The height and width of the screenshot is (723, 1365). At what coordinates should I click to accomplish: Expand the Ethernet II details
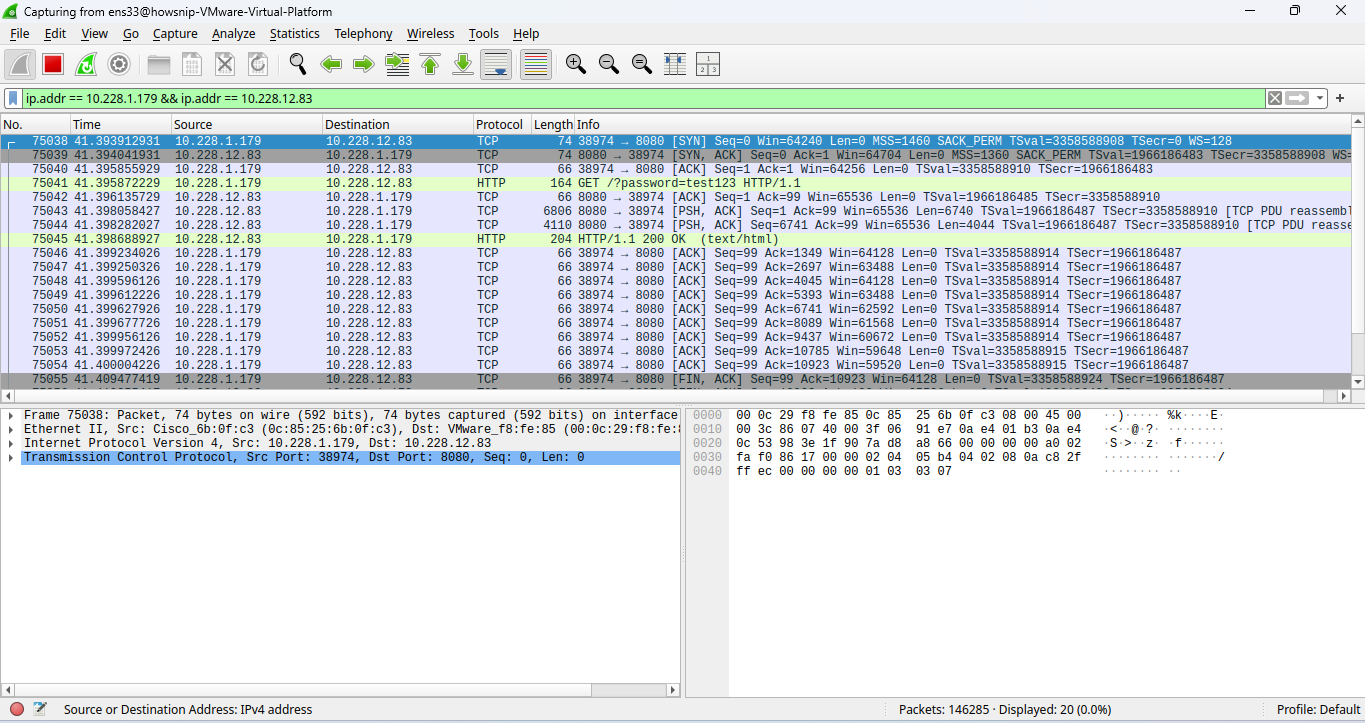coord(10,429)
